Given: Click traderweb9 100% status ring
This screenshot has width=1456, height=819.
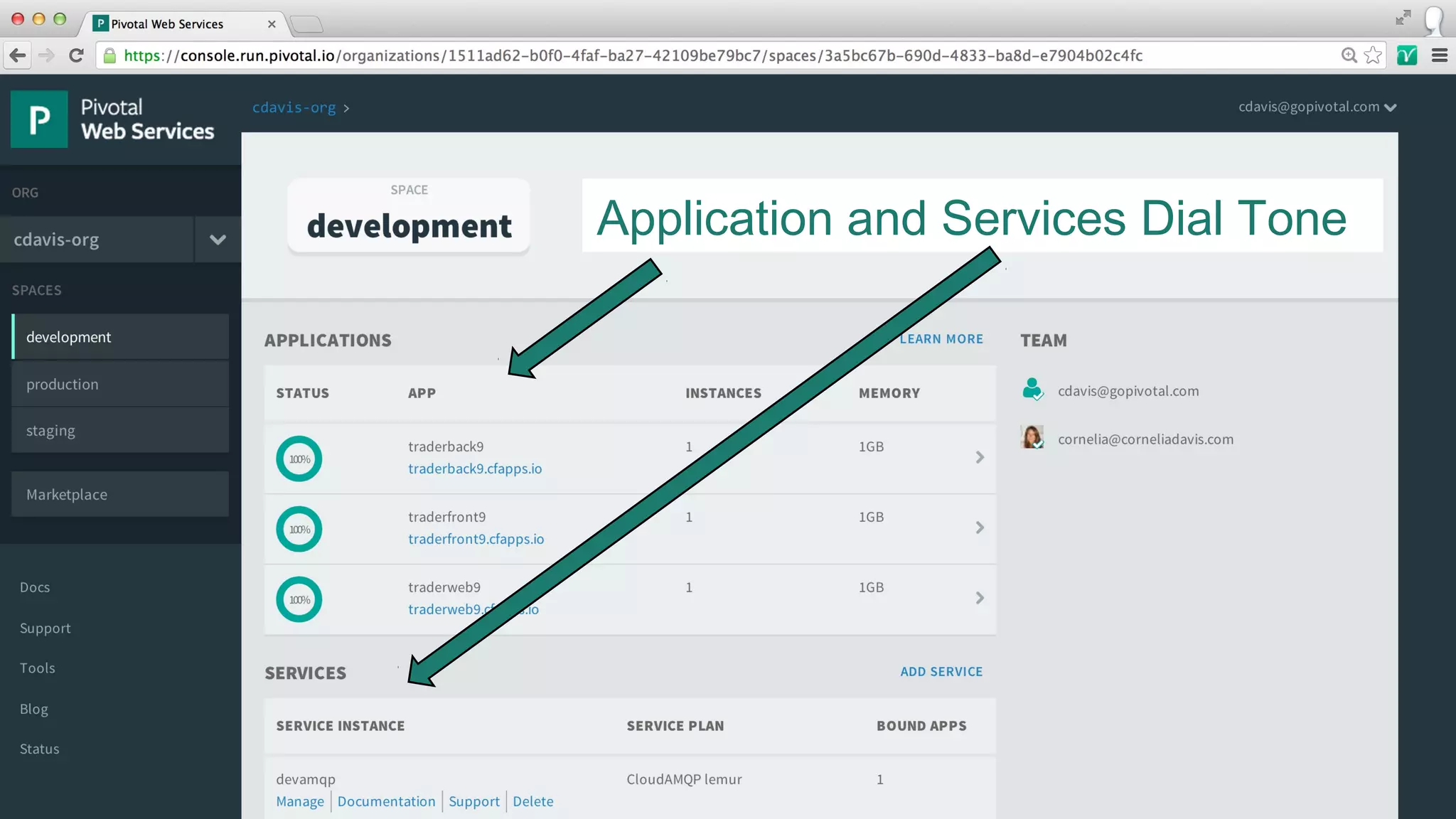Looking at the screenshot, I should point(299,599).
